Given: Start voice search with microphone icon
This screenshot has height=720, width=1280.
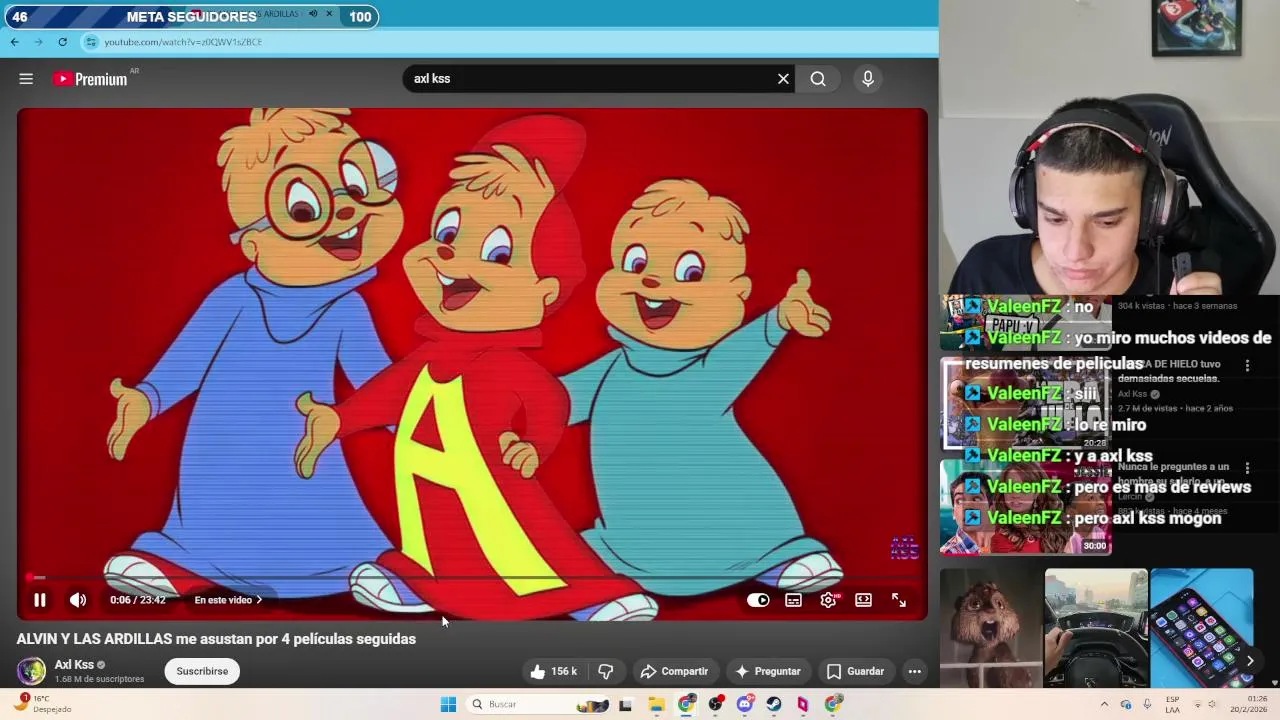Looking at the screenshot, I should point(868,79).
